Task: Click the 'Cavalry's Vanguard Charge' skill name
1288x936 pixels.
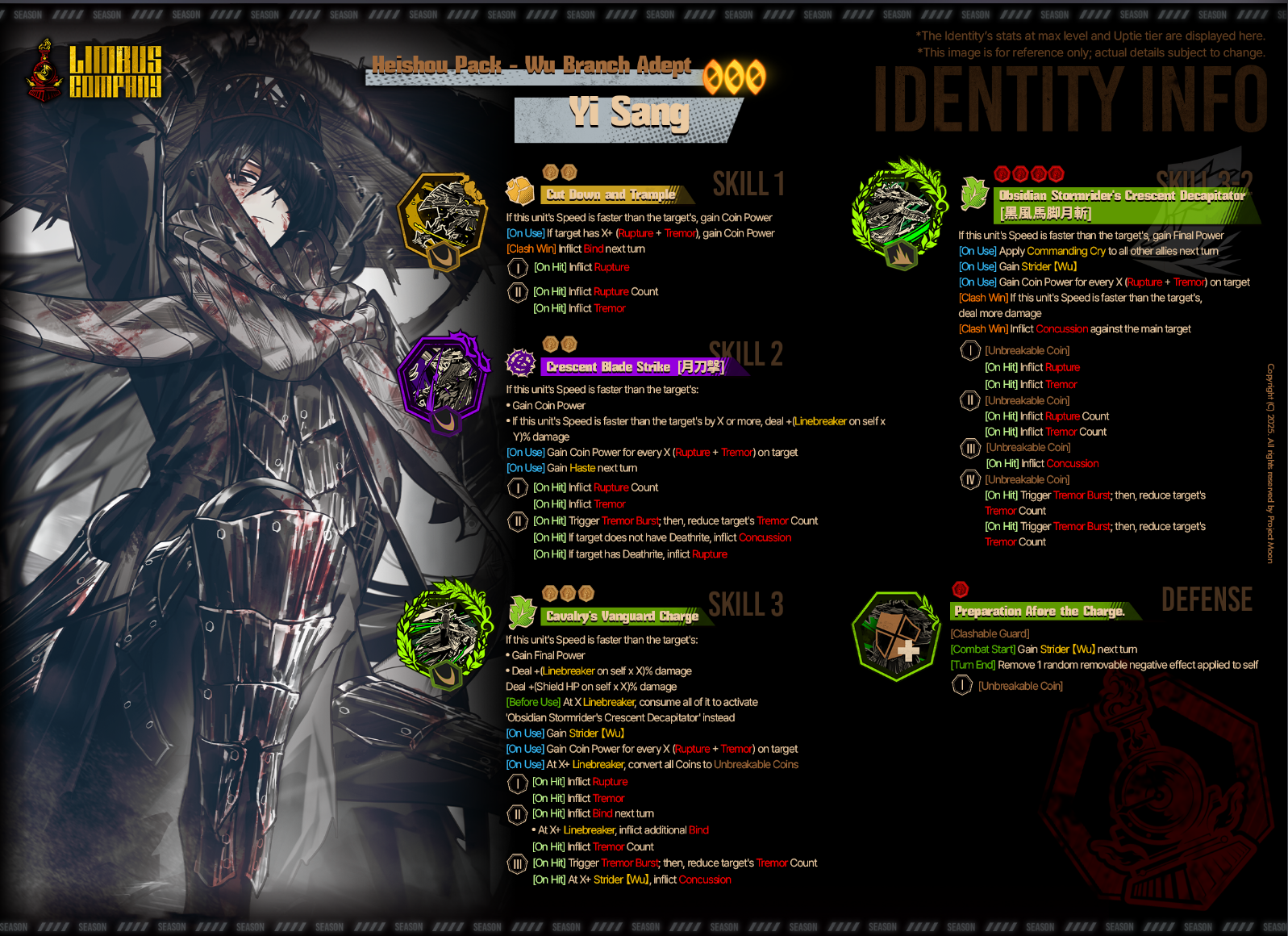Action: (x=622, y=616)
